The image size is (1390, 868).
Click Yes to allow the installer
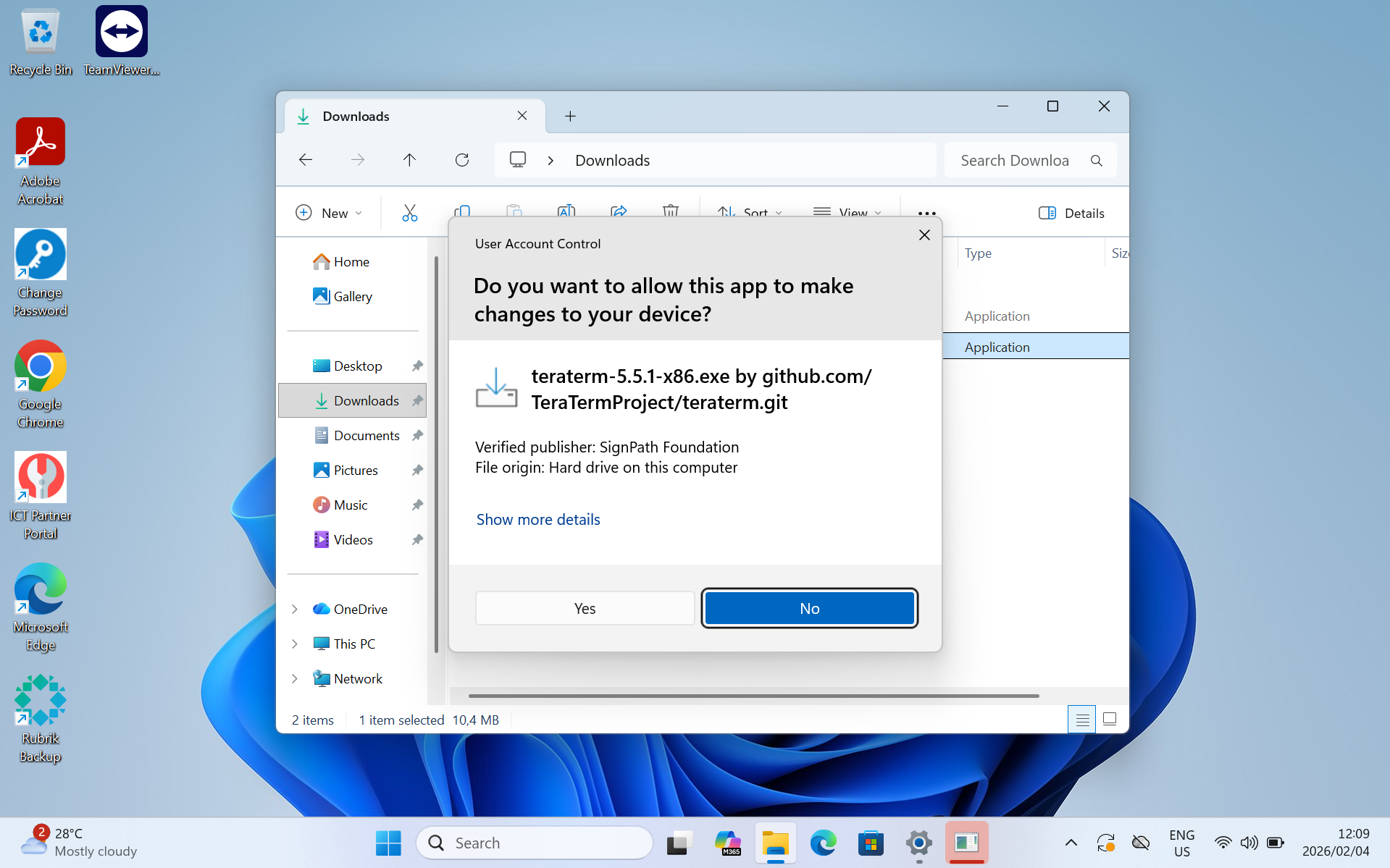[585, 609]
